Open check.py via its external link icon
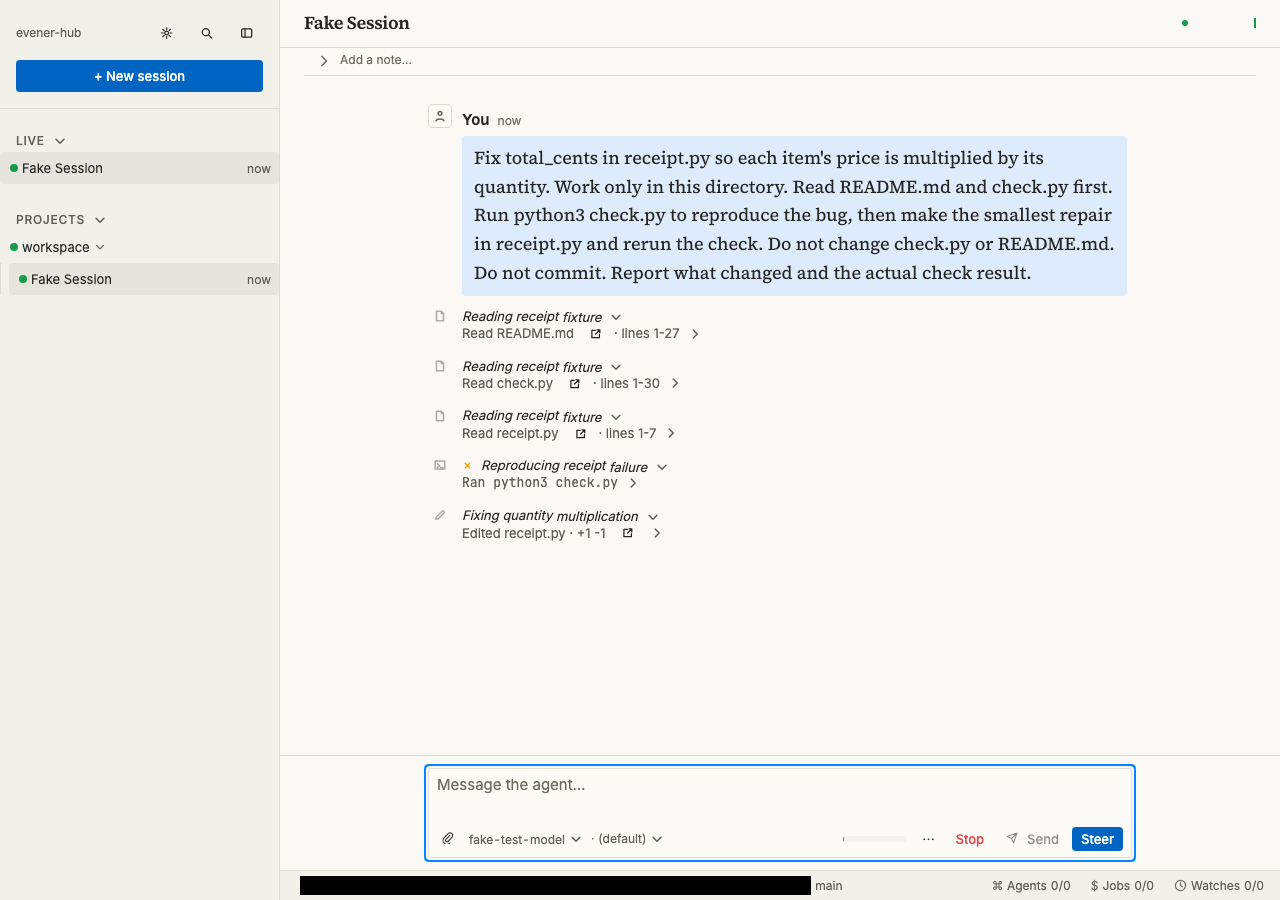Viewport: 1280px width, 900px height. point(575,384)
